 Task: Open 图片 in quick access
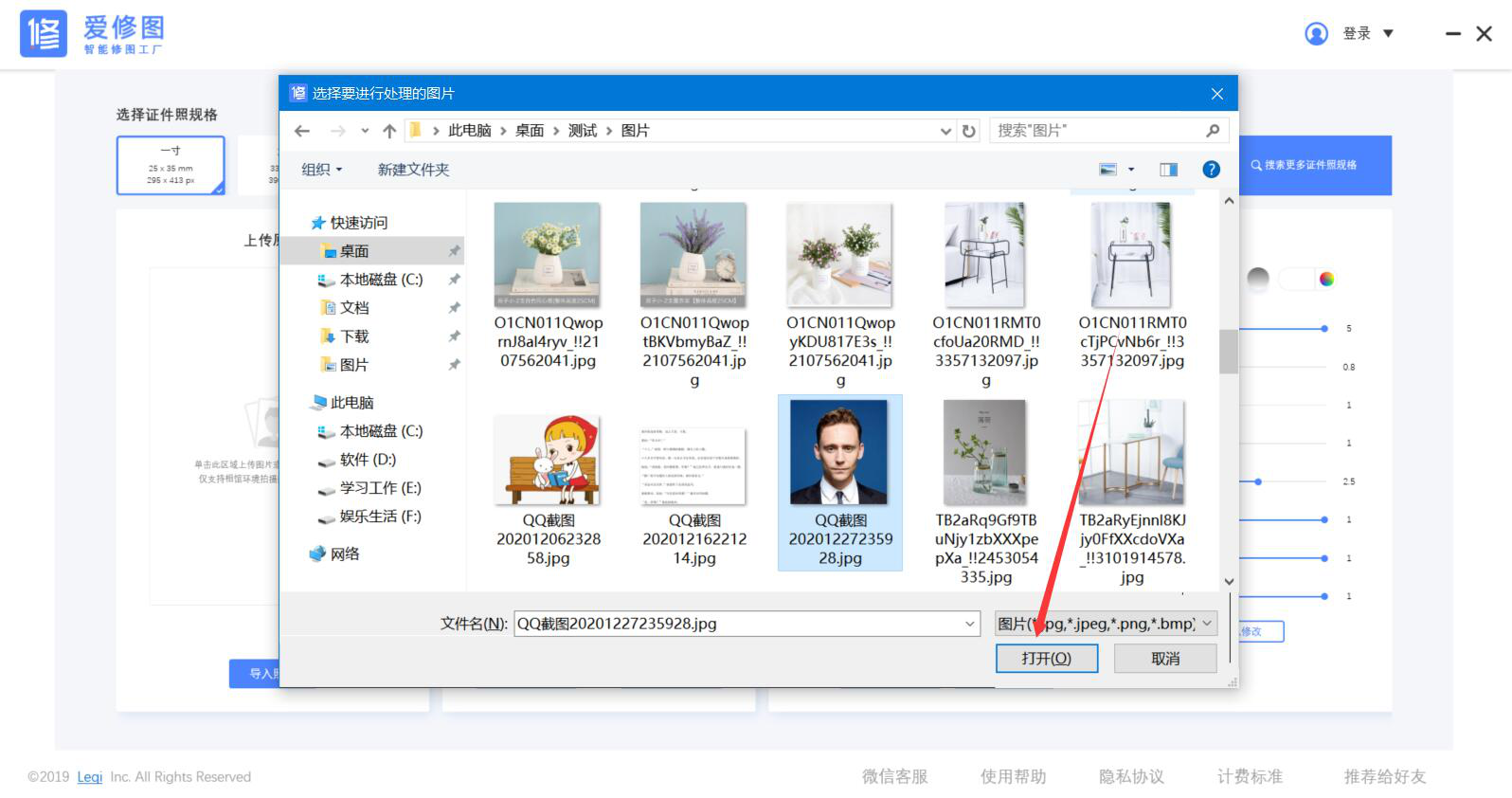tap(354, 365)
